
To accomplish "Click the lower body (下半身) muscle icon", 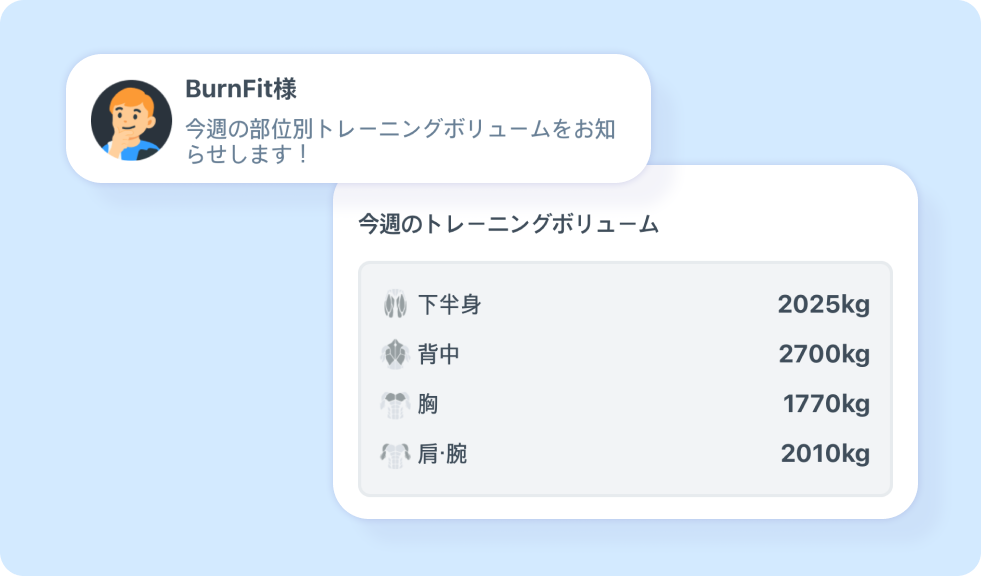I will (395, 305).
